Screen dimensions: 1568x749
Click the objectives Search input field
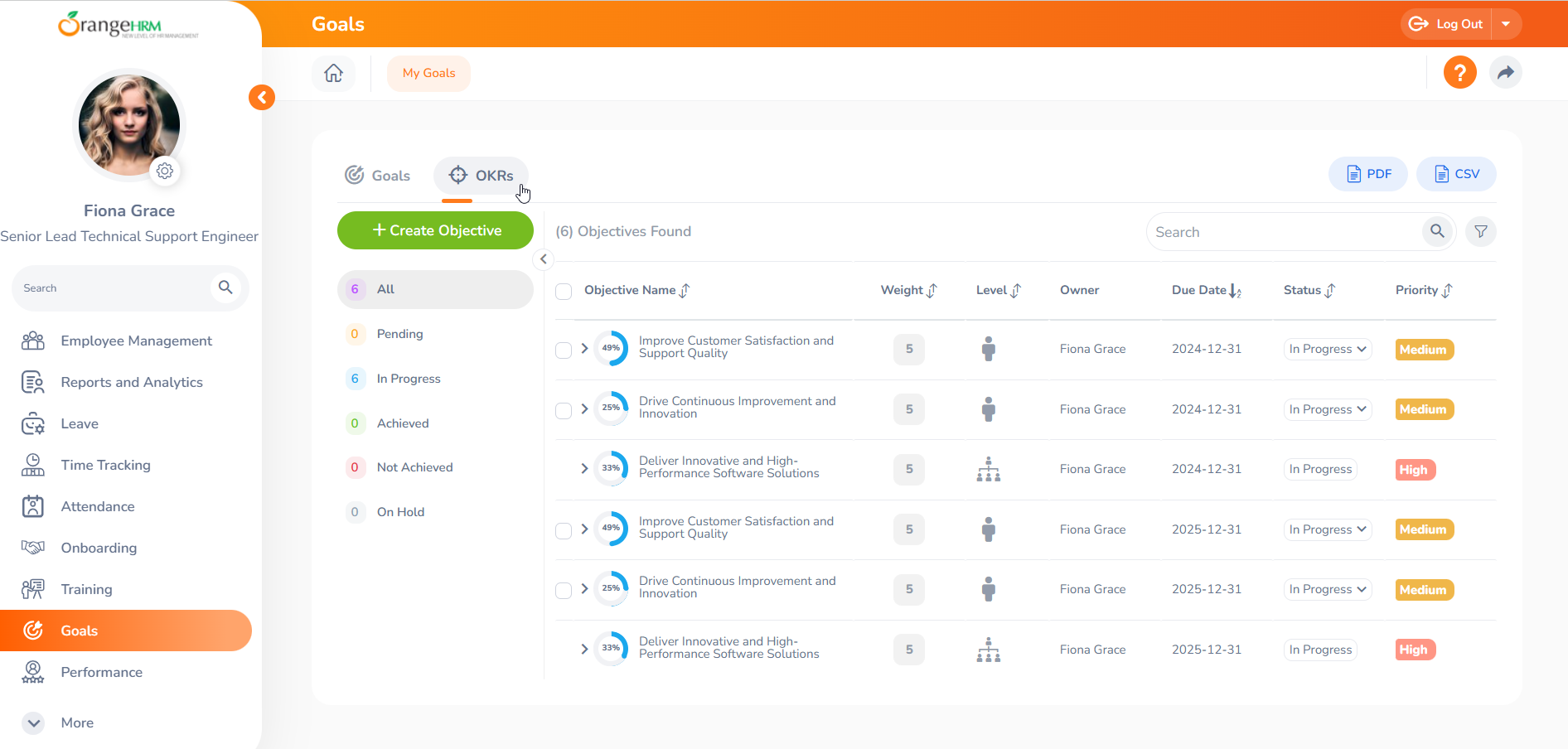1283,232
